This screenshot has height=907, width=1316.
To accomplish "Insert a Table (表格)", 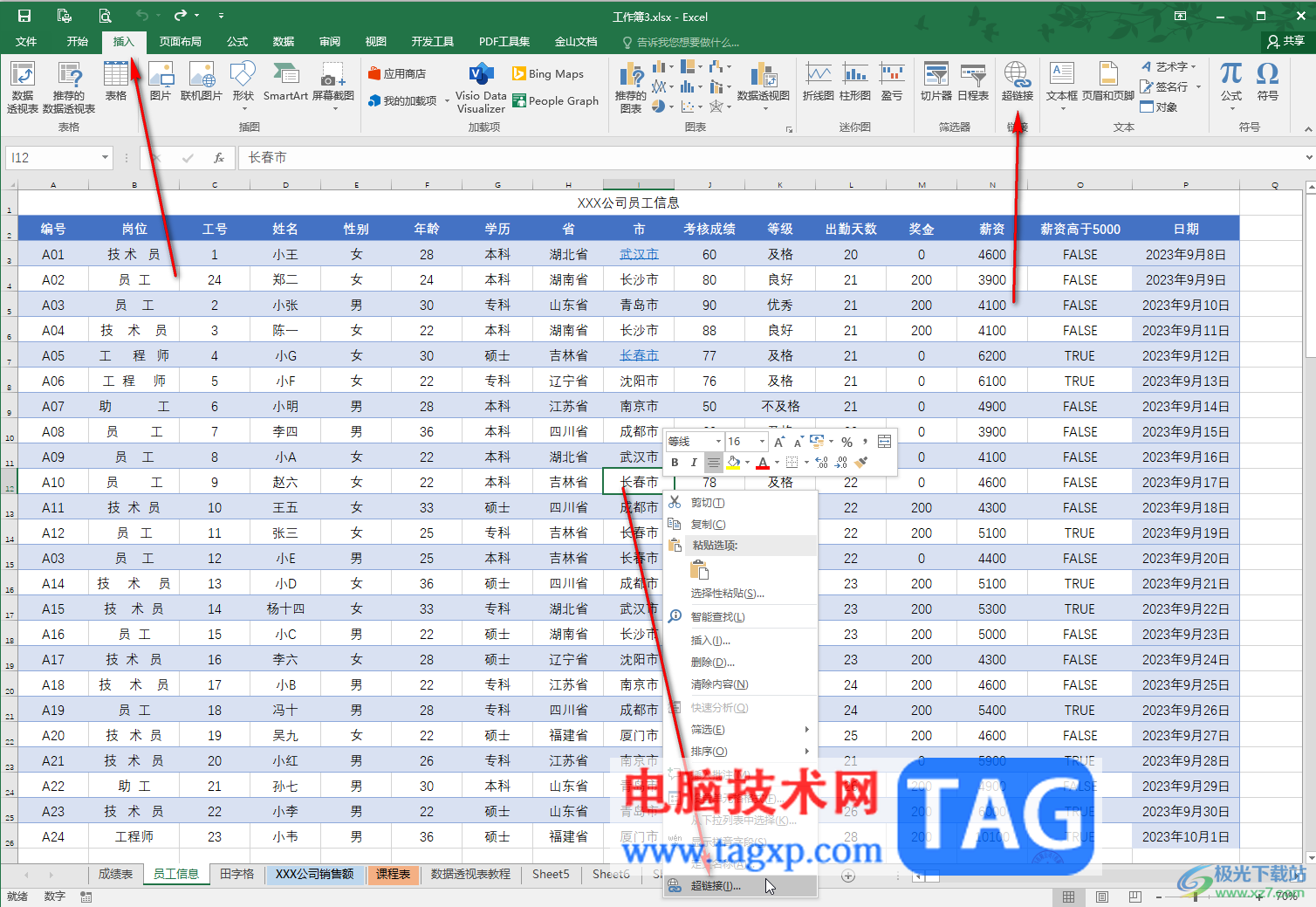I will [x=116, y=81].
